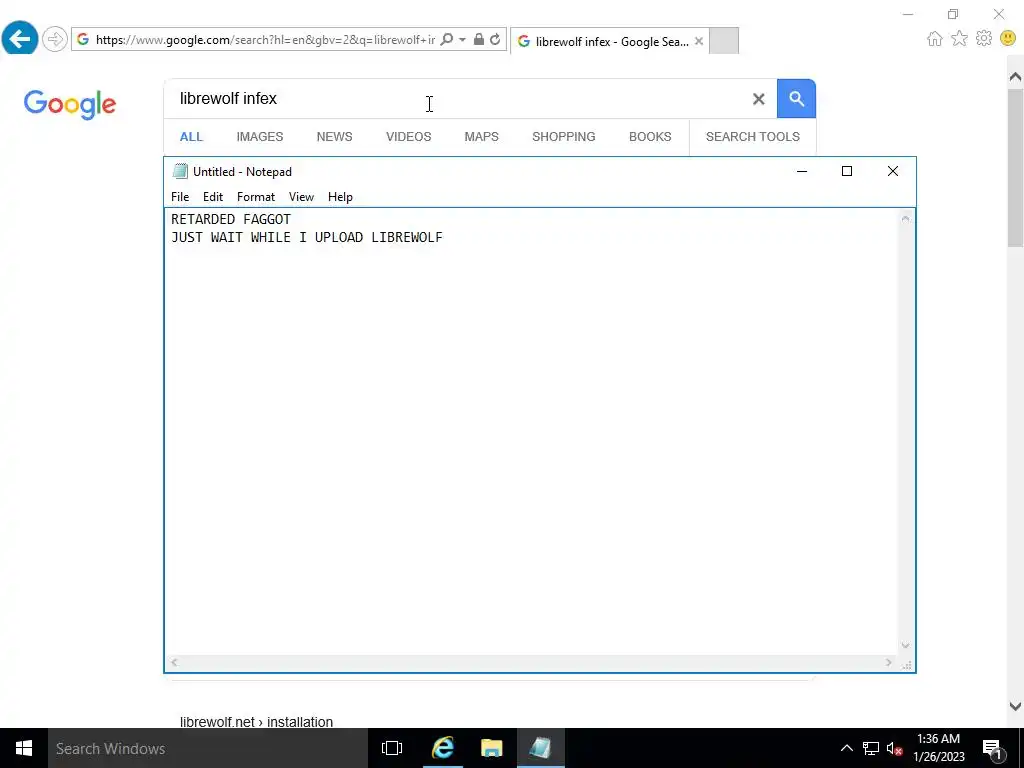
Task: Open Task View from the taskbar
Action: click(392, 748)
